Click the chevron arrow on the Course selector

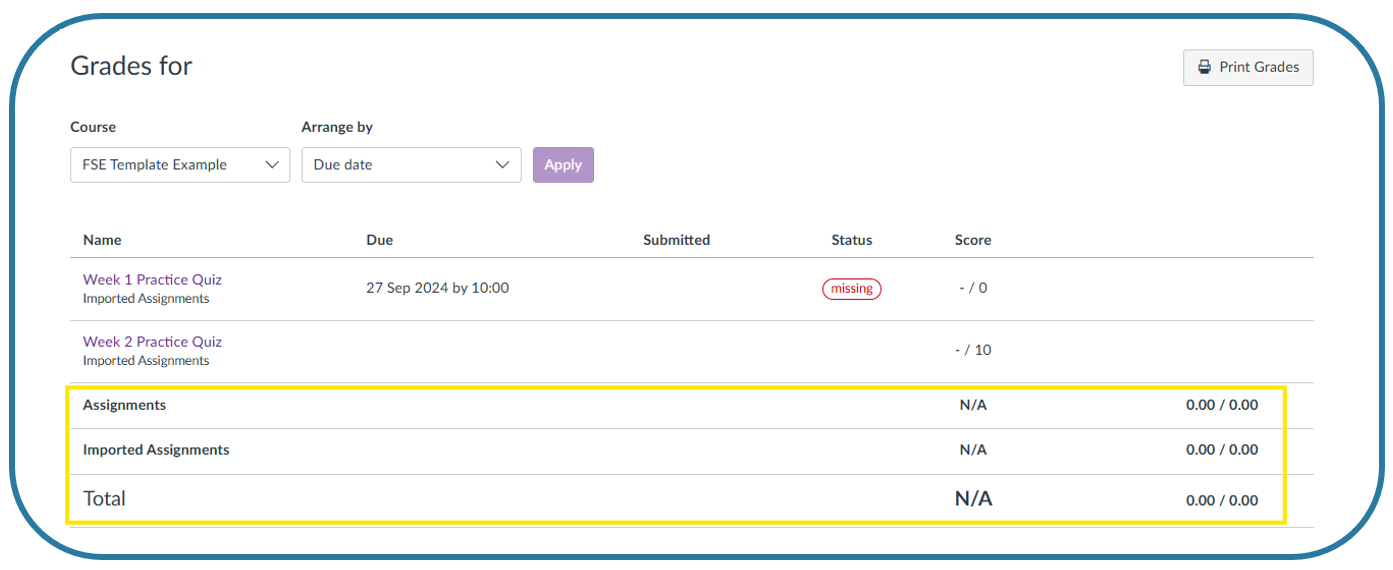(x=271, y=165)
